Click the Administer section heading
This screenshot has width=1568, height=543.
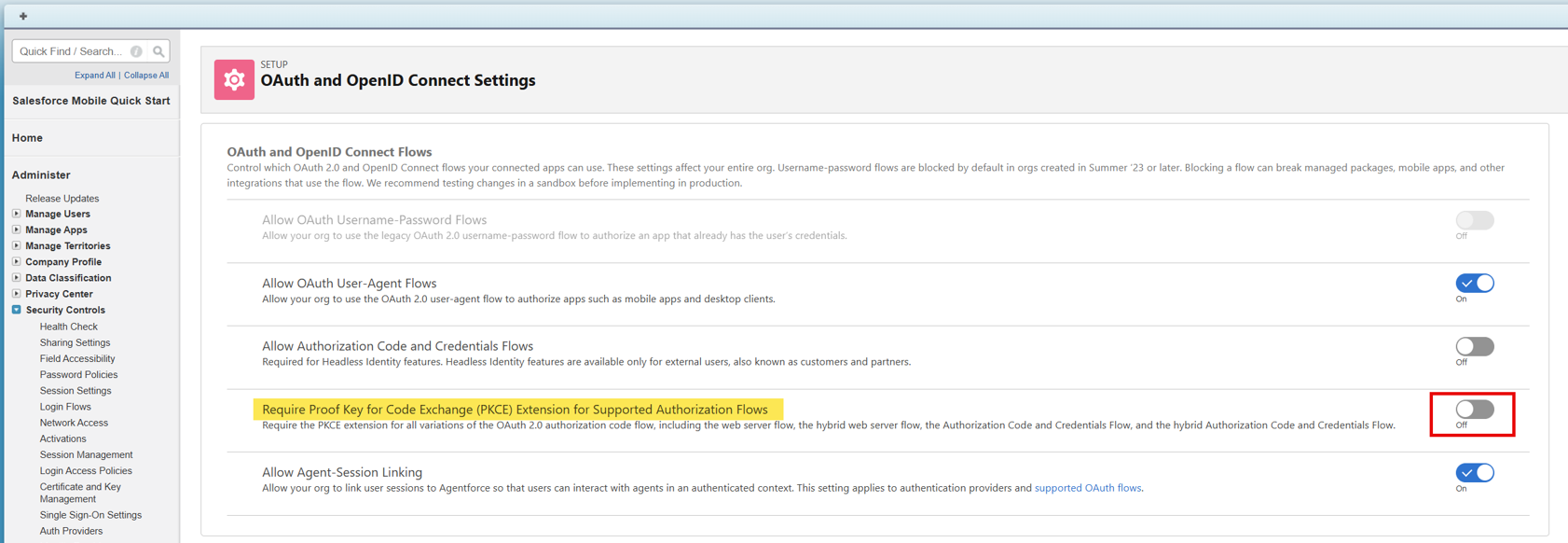(x=41, y=174)
